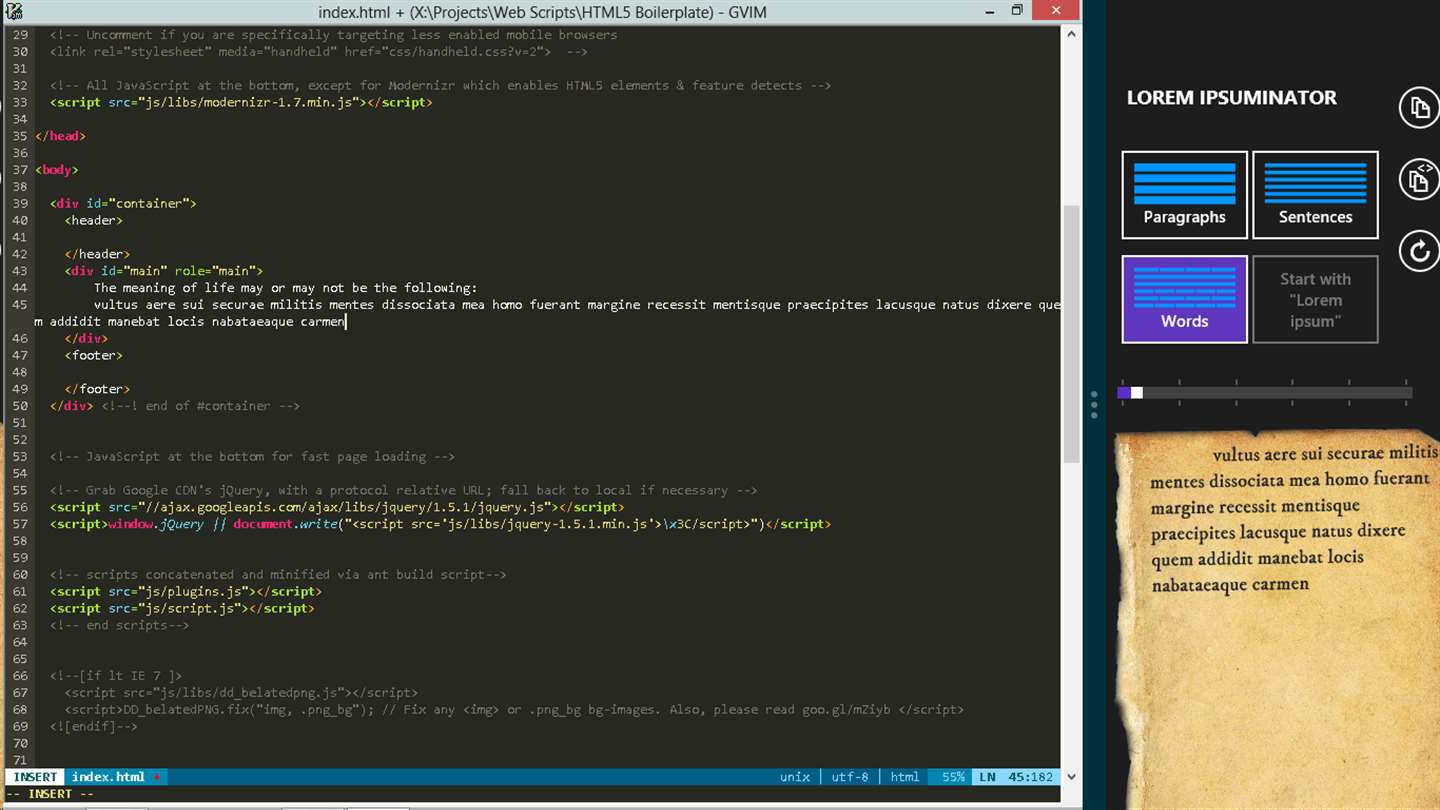1440x810 pixels.
Task: Select the Words generation mode tile
Action: click(x=1185, y=299)
